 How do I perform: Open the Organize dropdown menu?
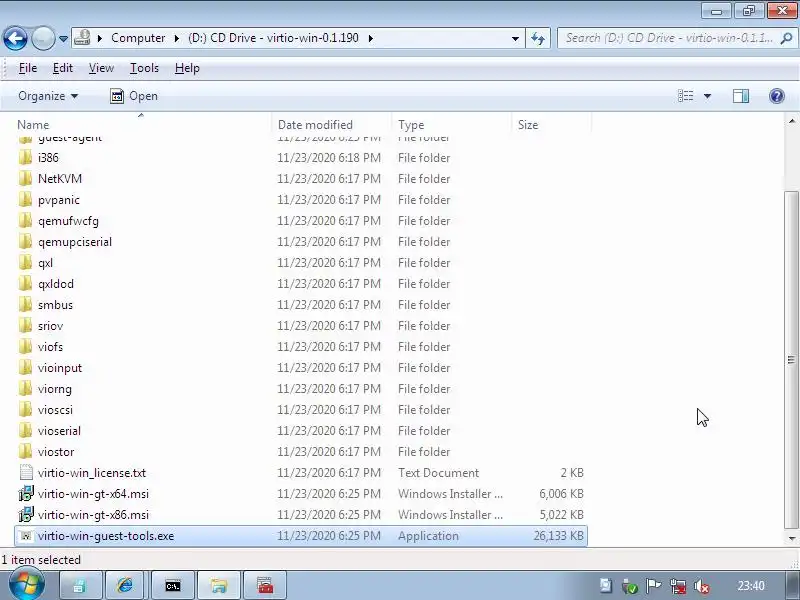point(48,96)
